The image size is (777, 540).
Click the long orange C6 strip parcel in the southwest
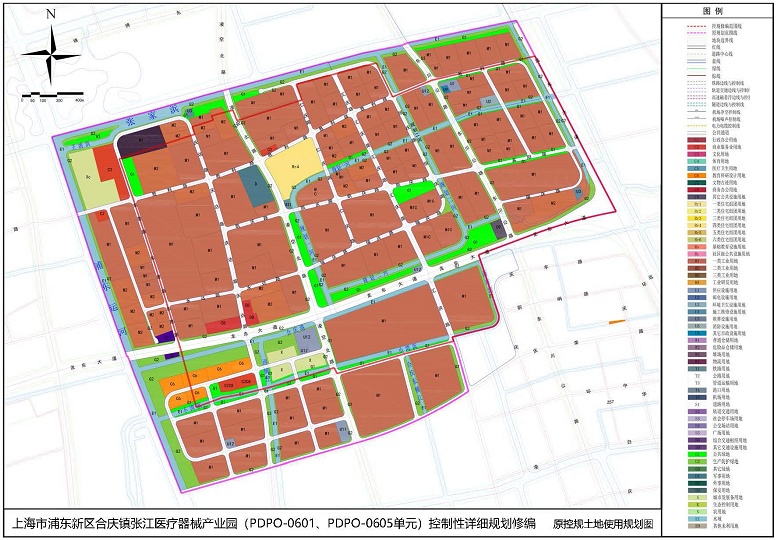[202, 376]
